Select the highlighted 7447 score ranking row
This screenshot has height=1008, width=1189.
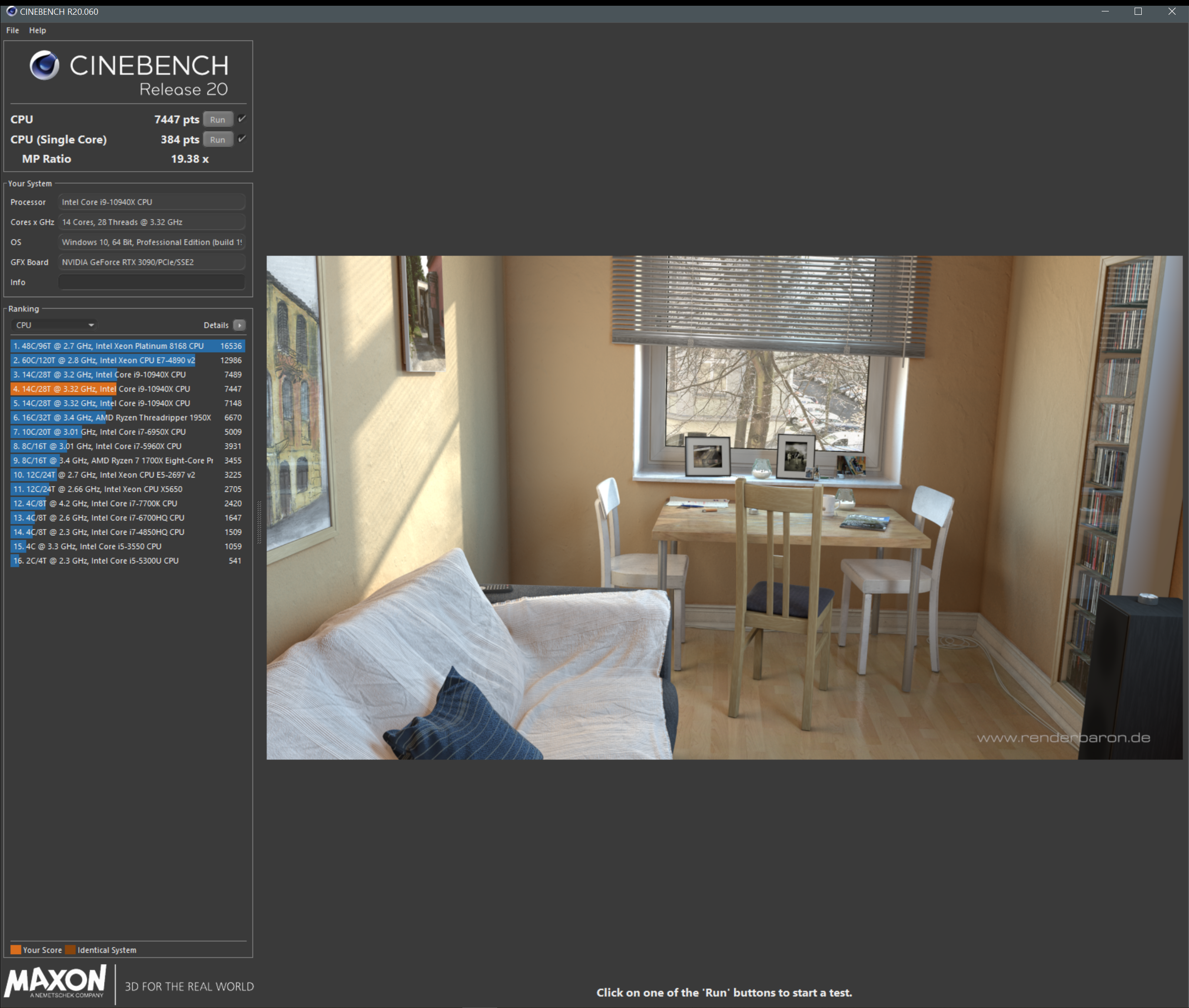[127, 389]
